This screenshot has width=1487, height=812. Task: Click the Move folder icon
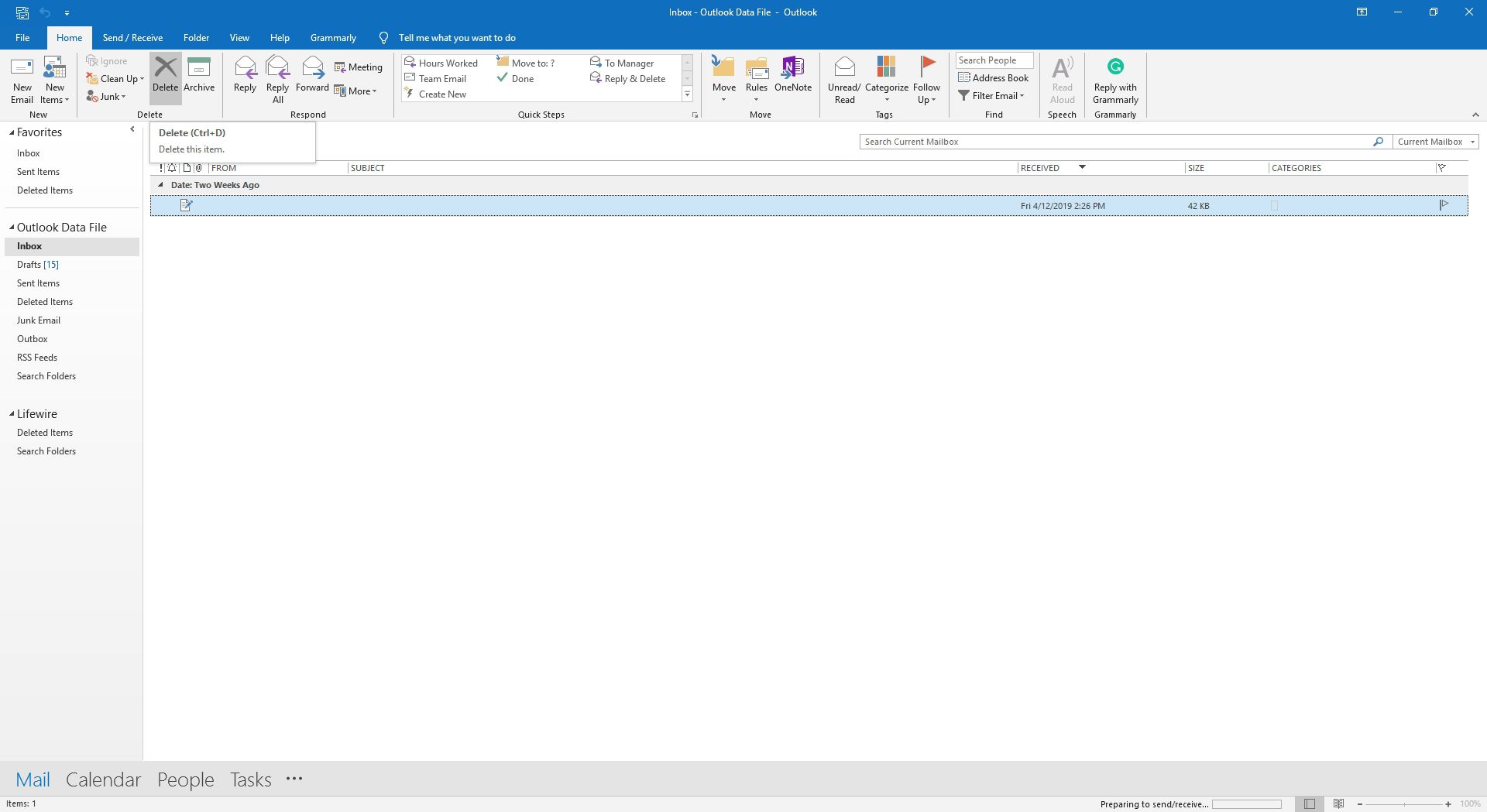coord(724,68)
